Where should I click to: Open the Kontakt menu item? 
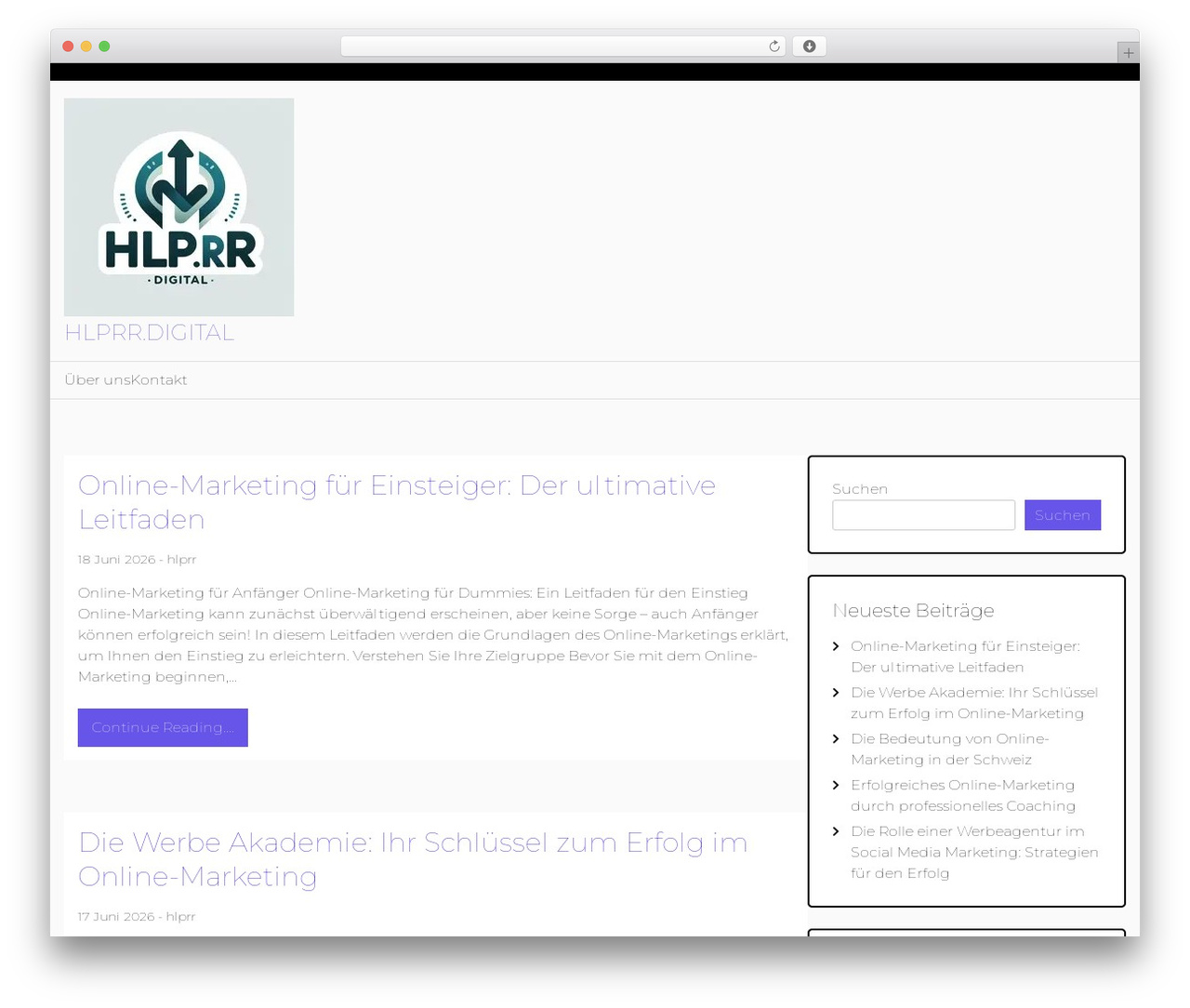[x=159, y=380]
